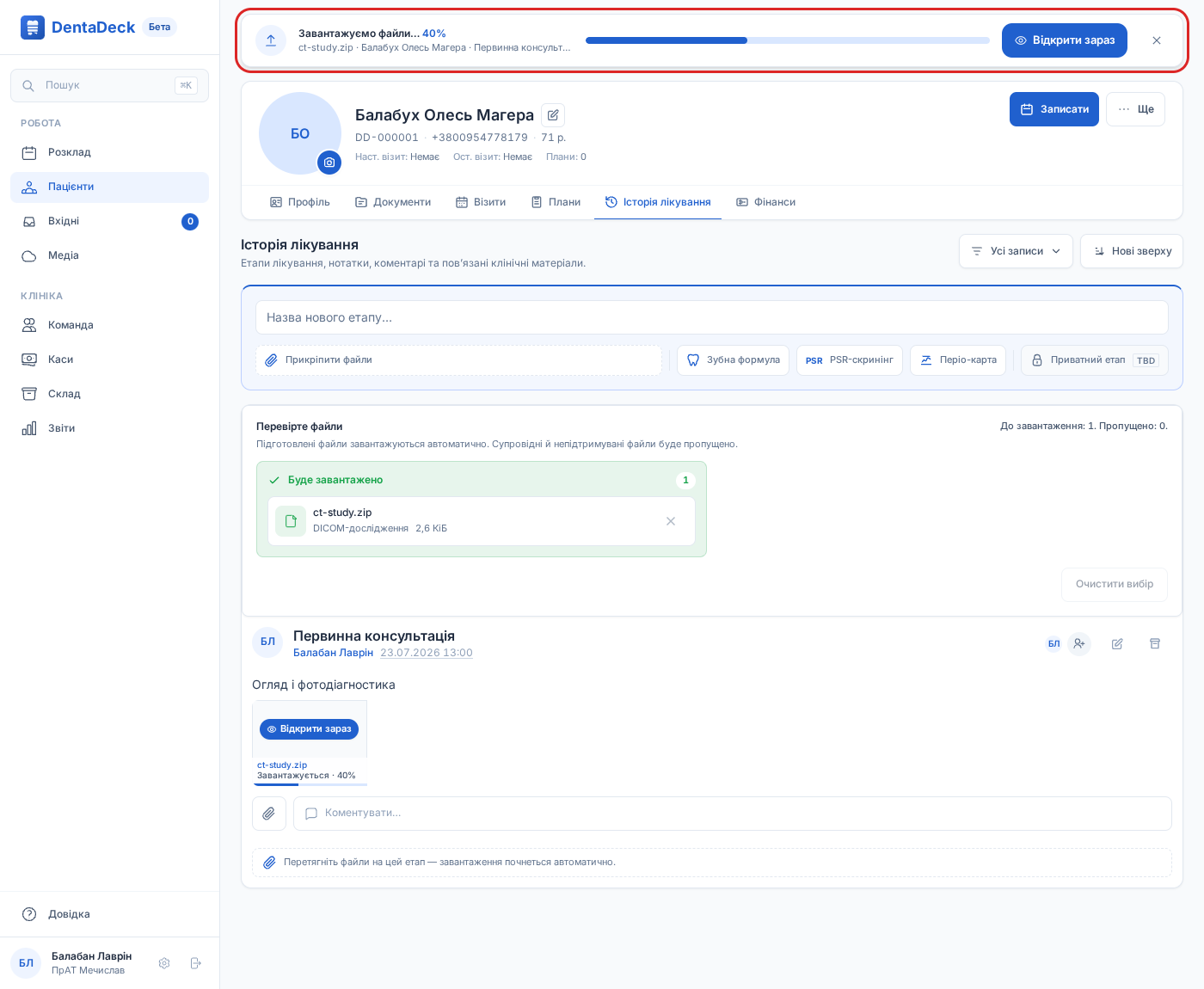Open Розклад in the sidebar

pos(110,152)
